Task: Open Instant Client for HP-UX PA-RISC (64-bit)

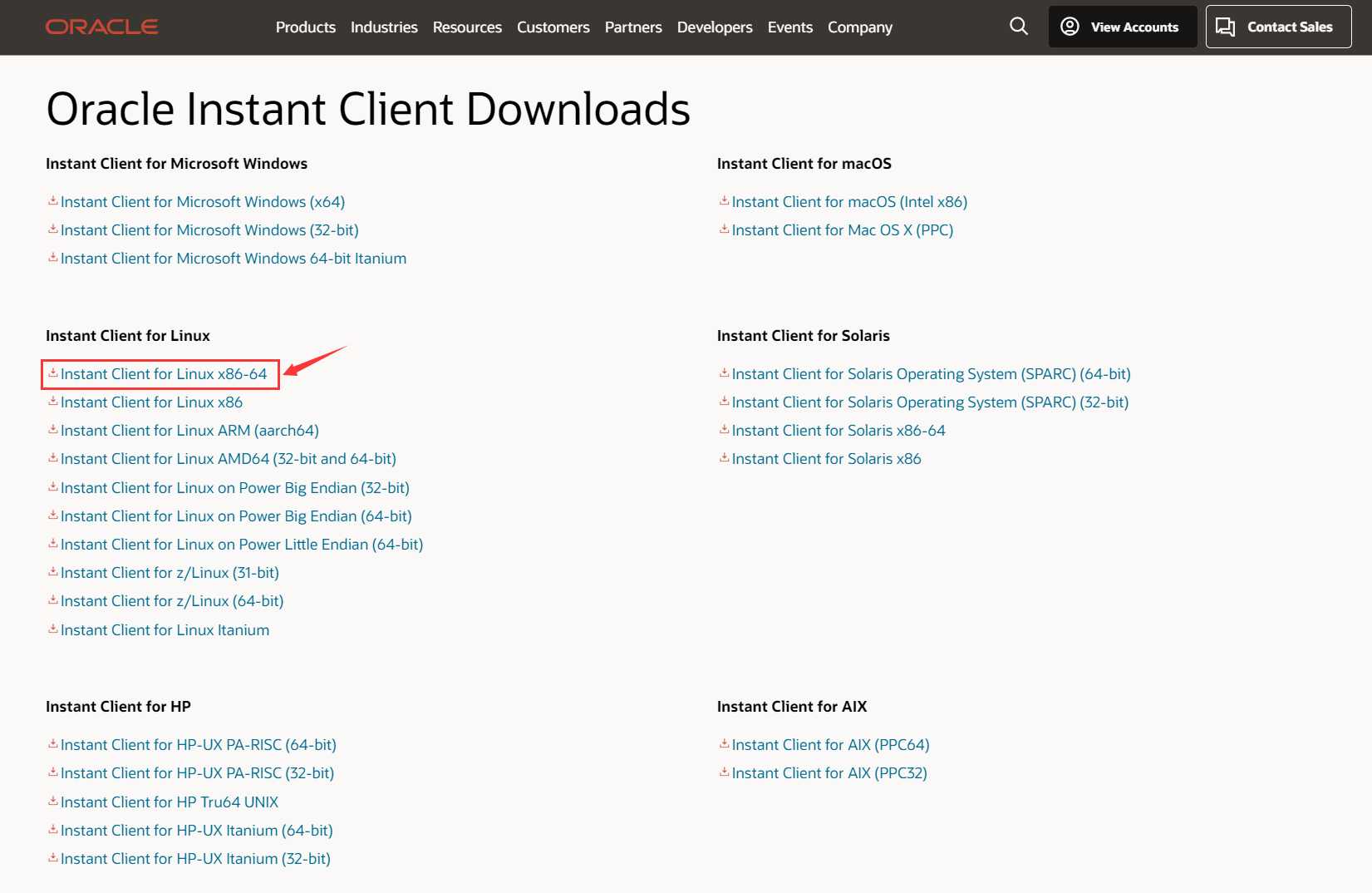Action: pyautogui.click(x=199, y=745)
